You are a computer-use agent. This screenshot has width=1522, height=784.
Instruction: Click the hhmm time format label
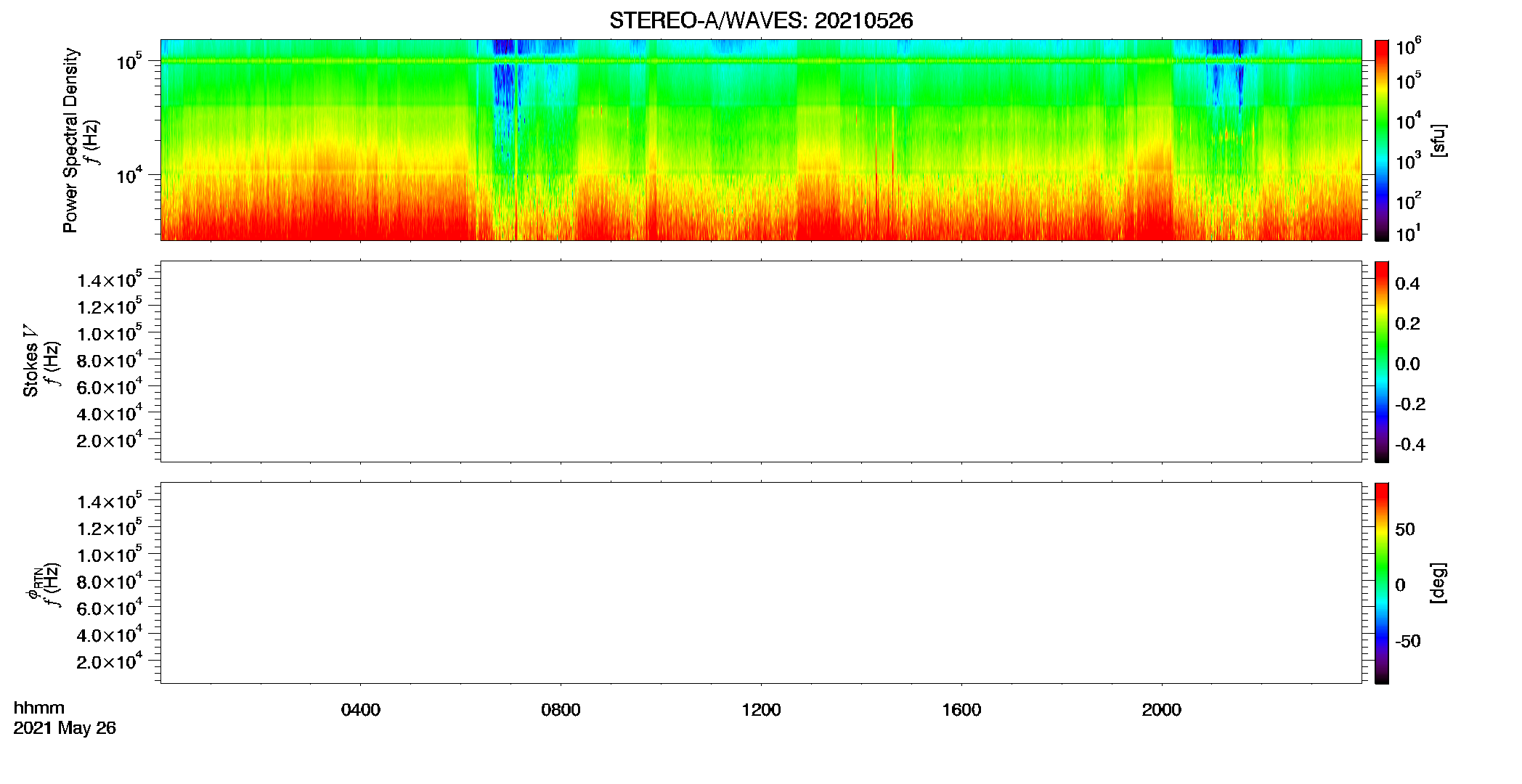pyautogui.click(x=39, y=708)
